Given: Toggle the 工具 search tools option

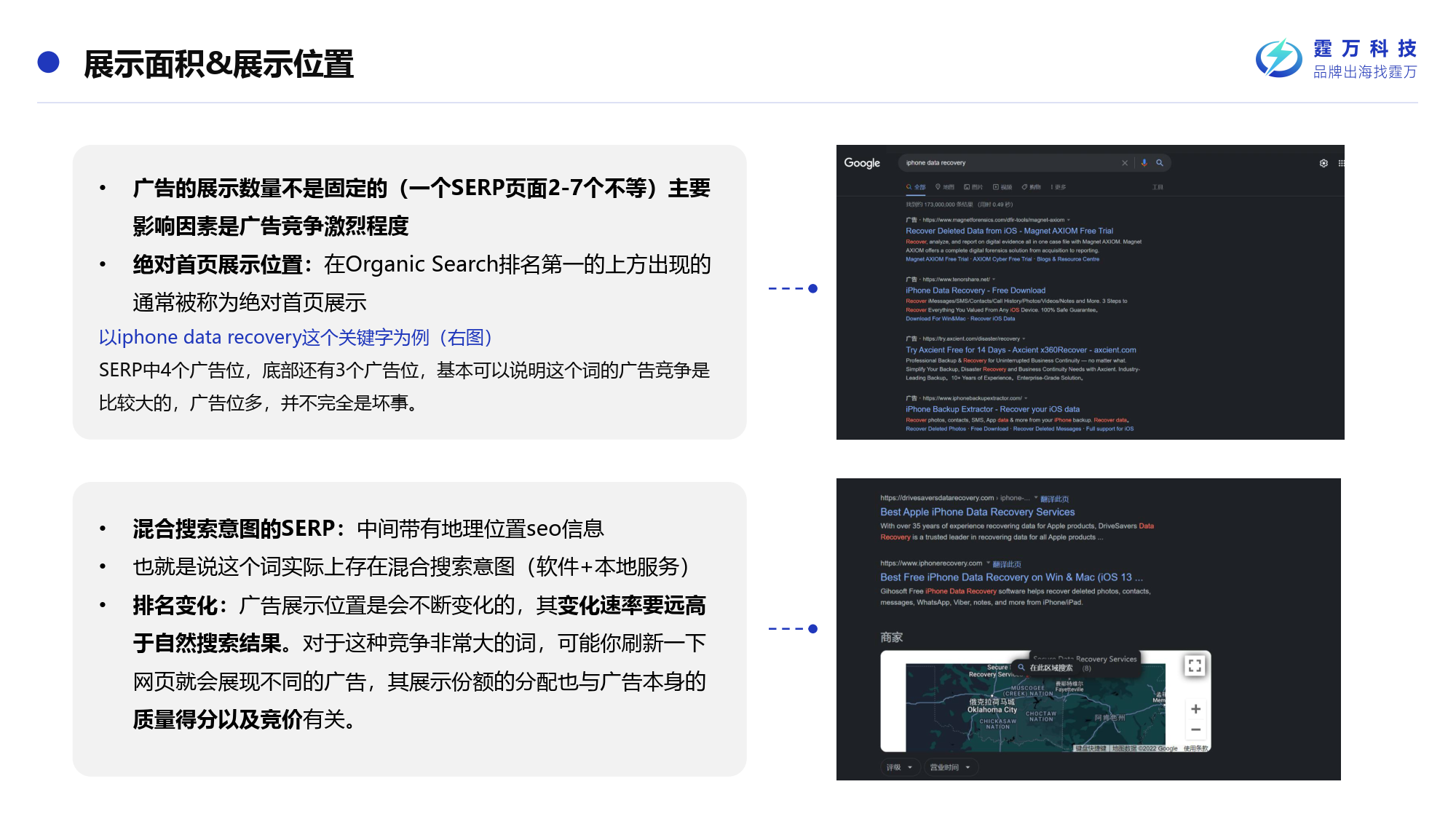Looking at the screenshot, I should coord(1158,186).
